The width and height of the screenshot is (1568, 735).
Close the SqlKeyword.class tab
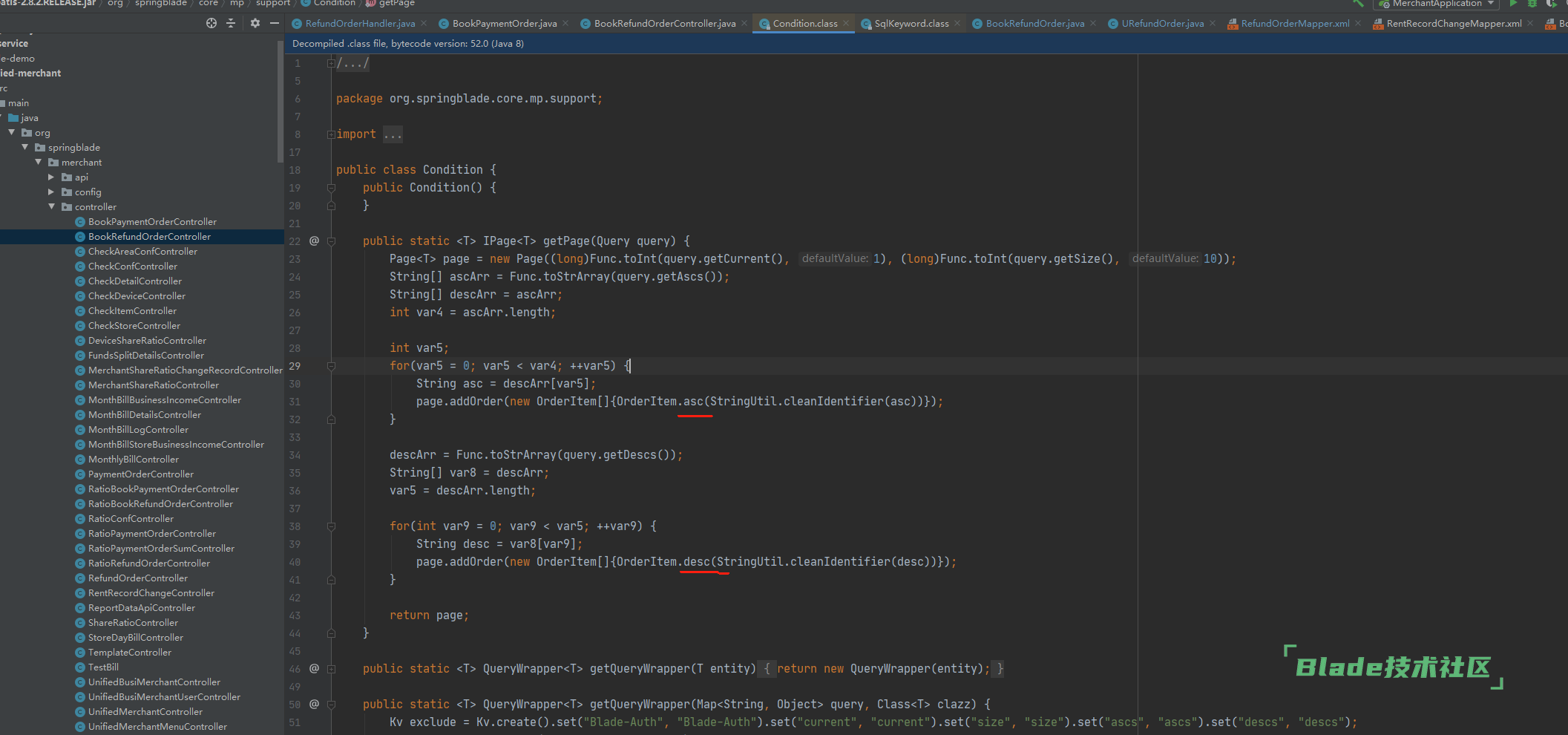point(957,24)
